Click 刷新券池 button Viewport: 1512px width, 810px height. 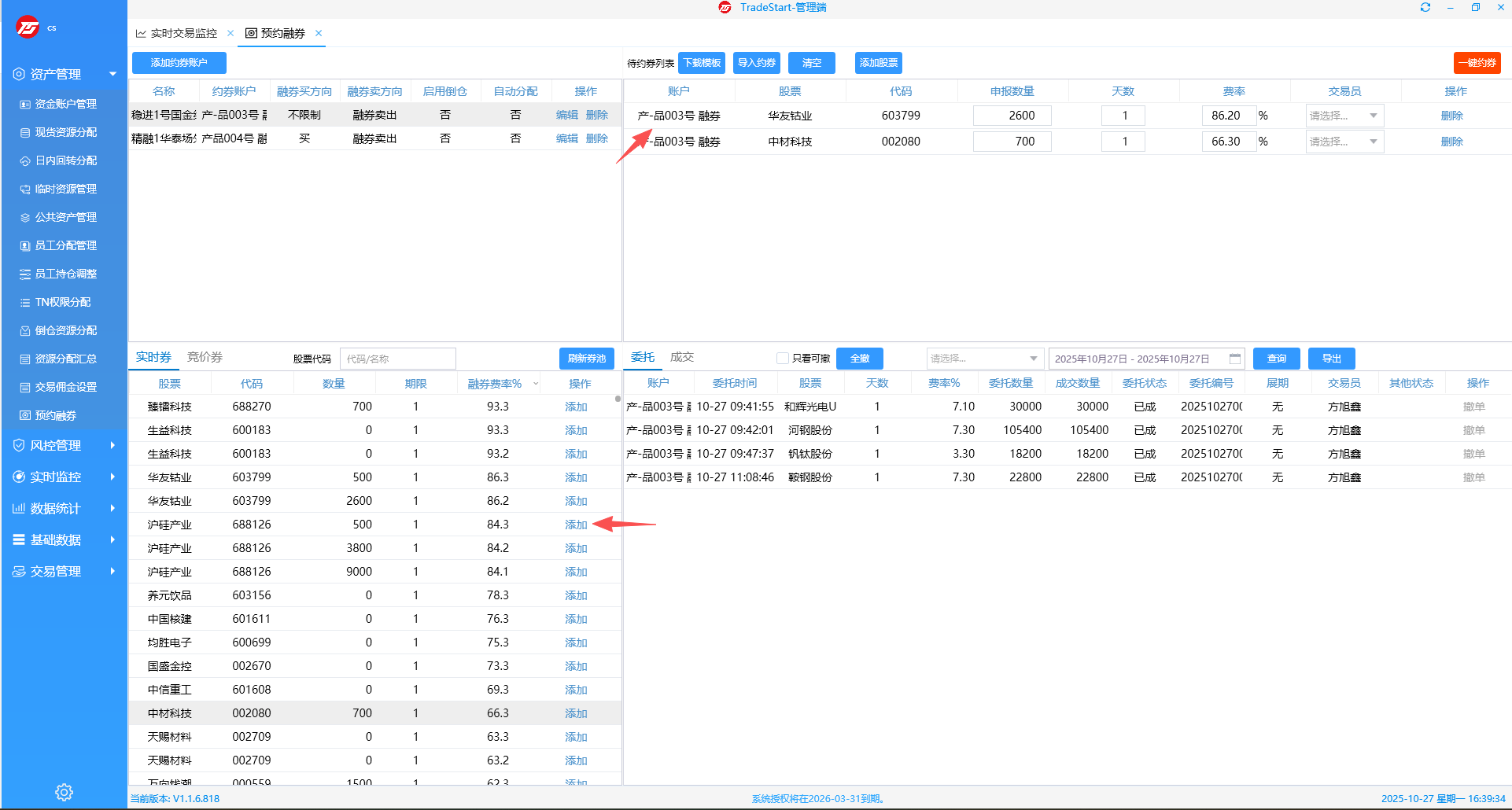tap(586, 359)
